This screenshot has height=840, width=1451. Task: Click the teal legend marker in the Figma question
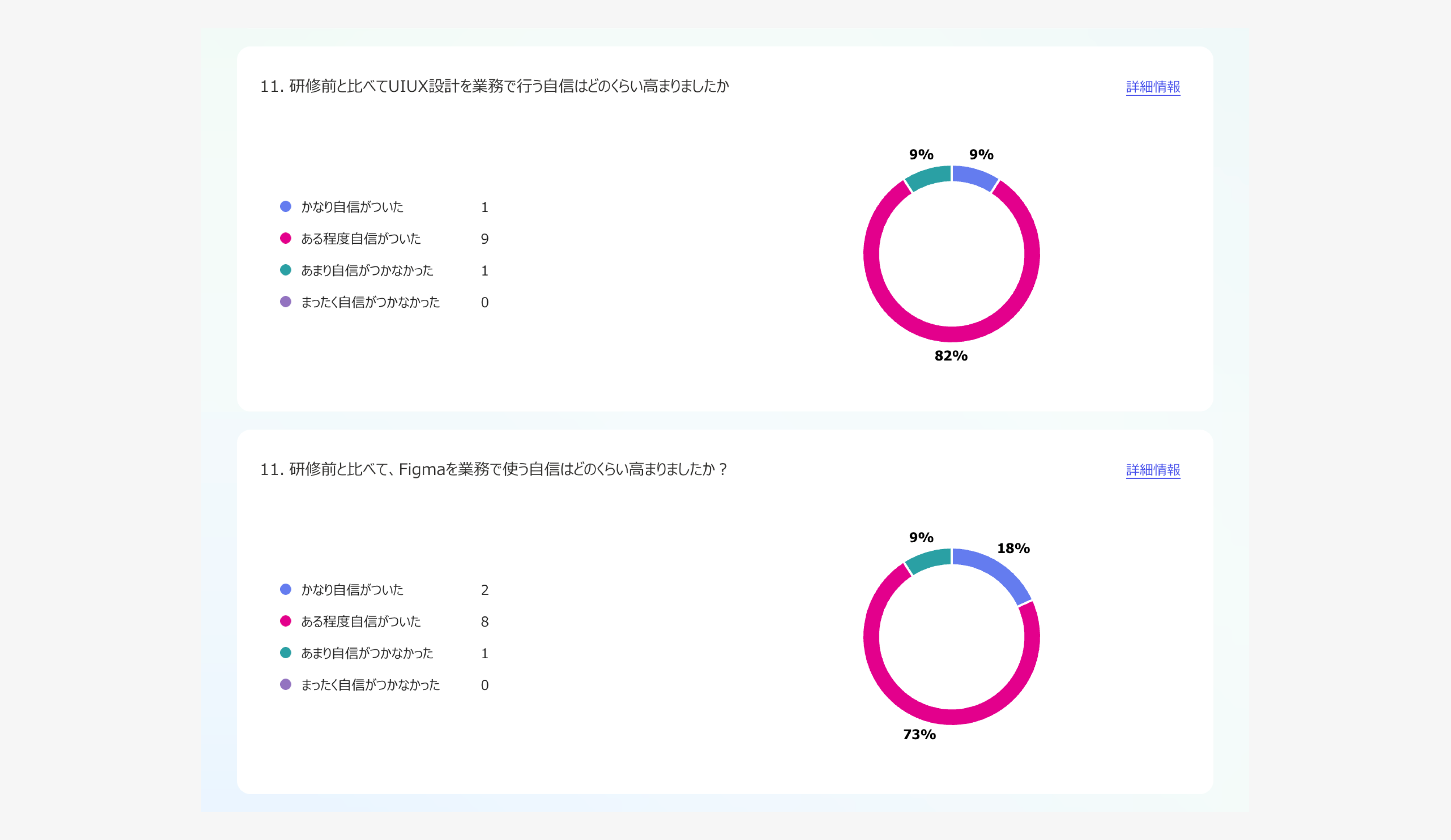click(286, 653)
